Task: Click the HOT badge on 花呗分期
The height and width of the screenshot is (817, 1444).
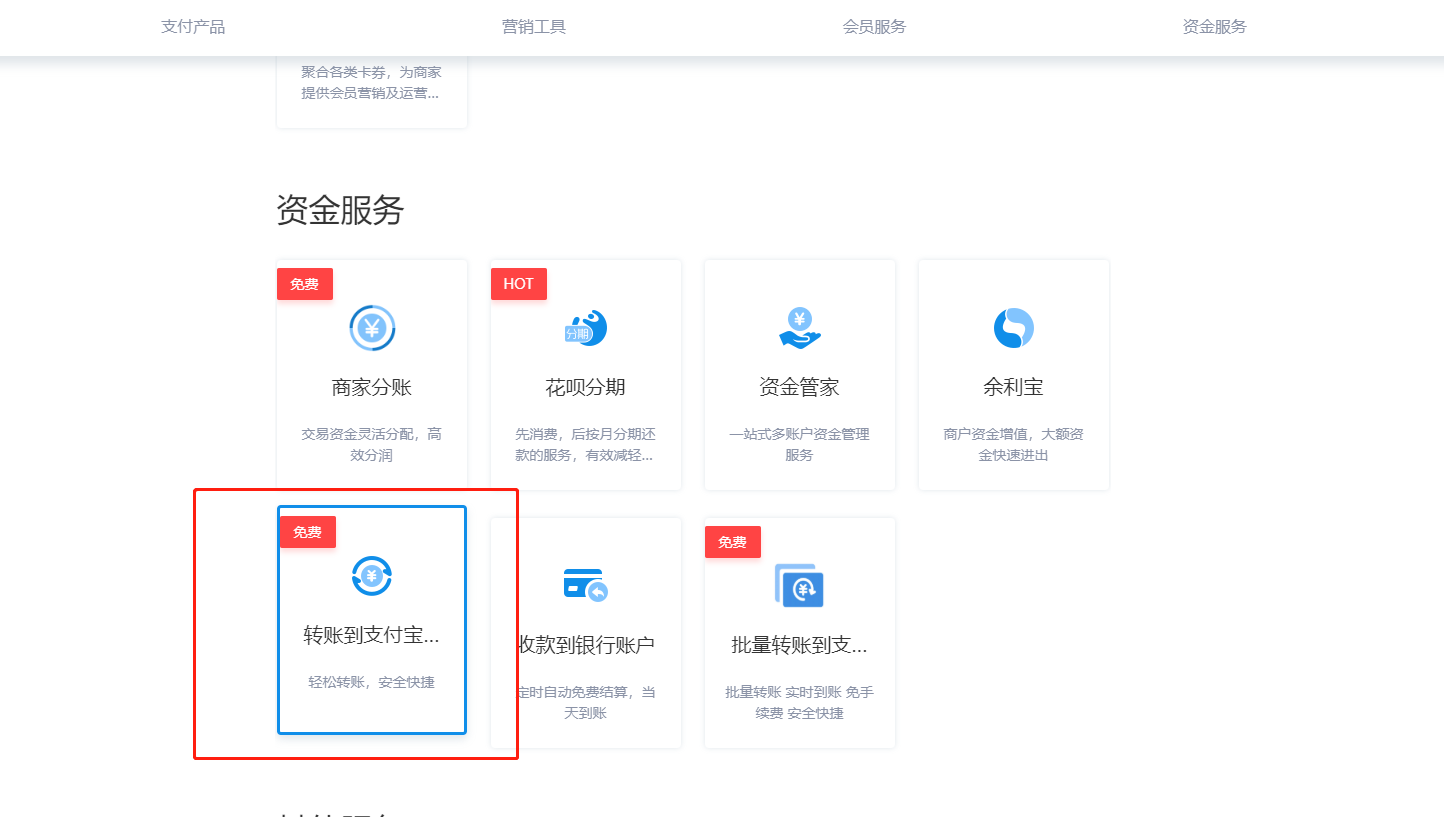Action: [x=519, y=284]
